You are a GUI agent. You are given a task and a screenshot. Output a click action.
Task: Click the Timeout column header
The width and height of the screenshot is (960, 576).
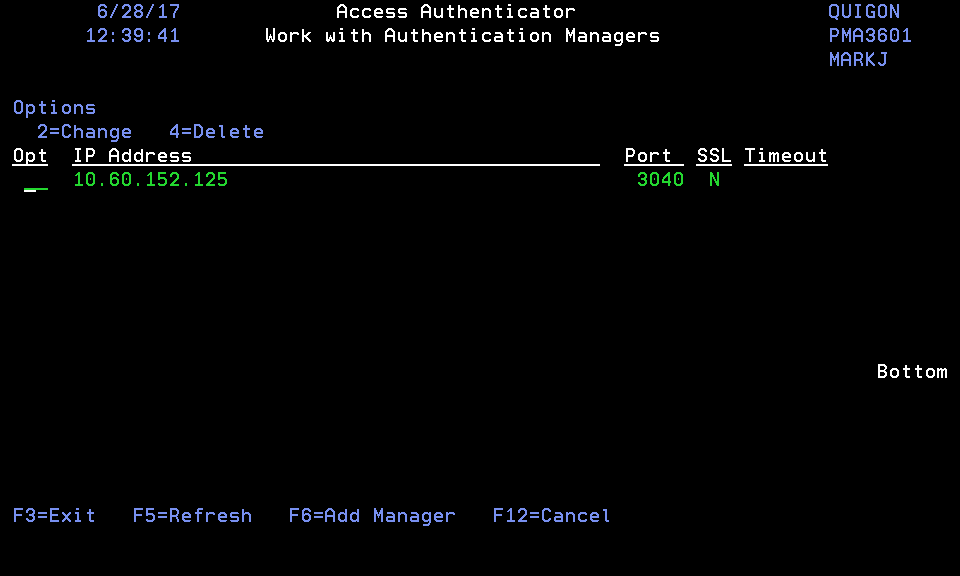click(x=786, y=156)
